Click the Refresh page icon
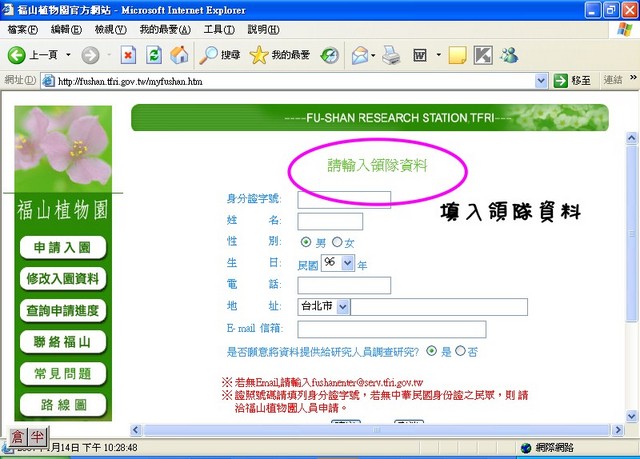The height and width of the screenshot is (459, 640). [154, 55]
